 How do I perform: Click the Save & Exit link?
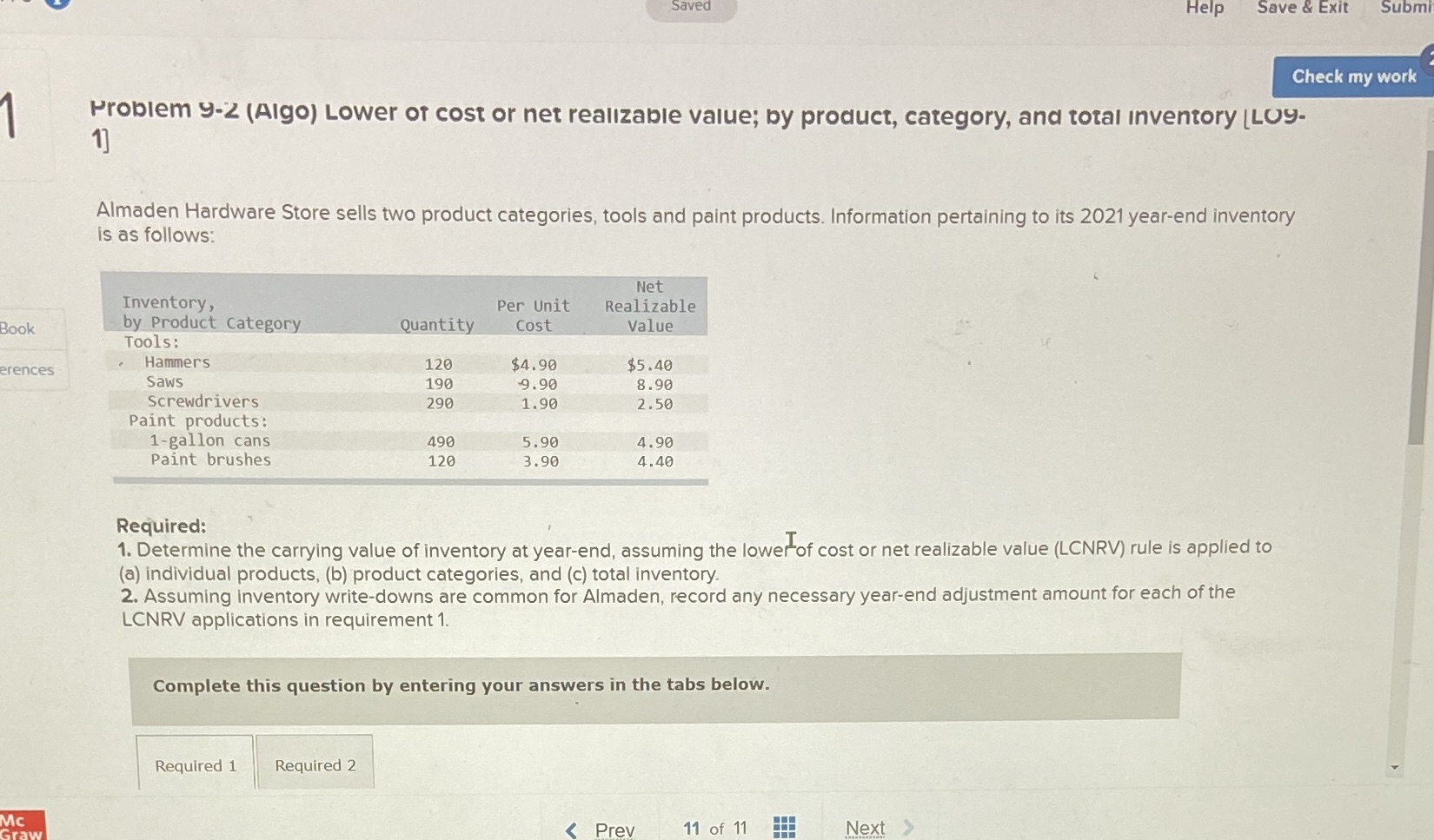(1303, 9)
